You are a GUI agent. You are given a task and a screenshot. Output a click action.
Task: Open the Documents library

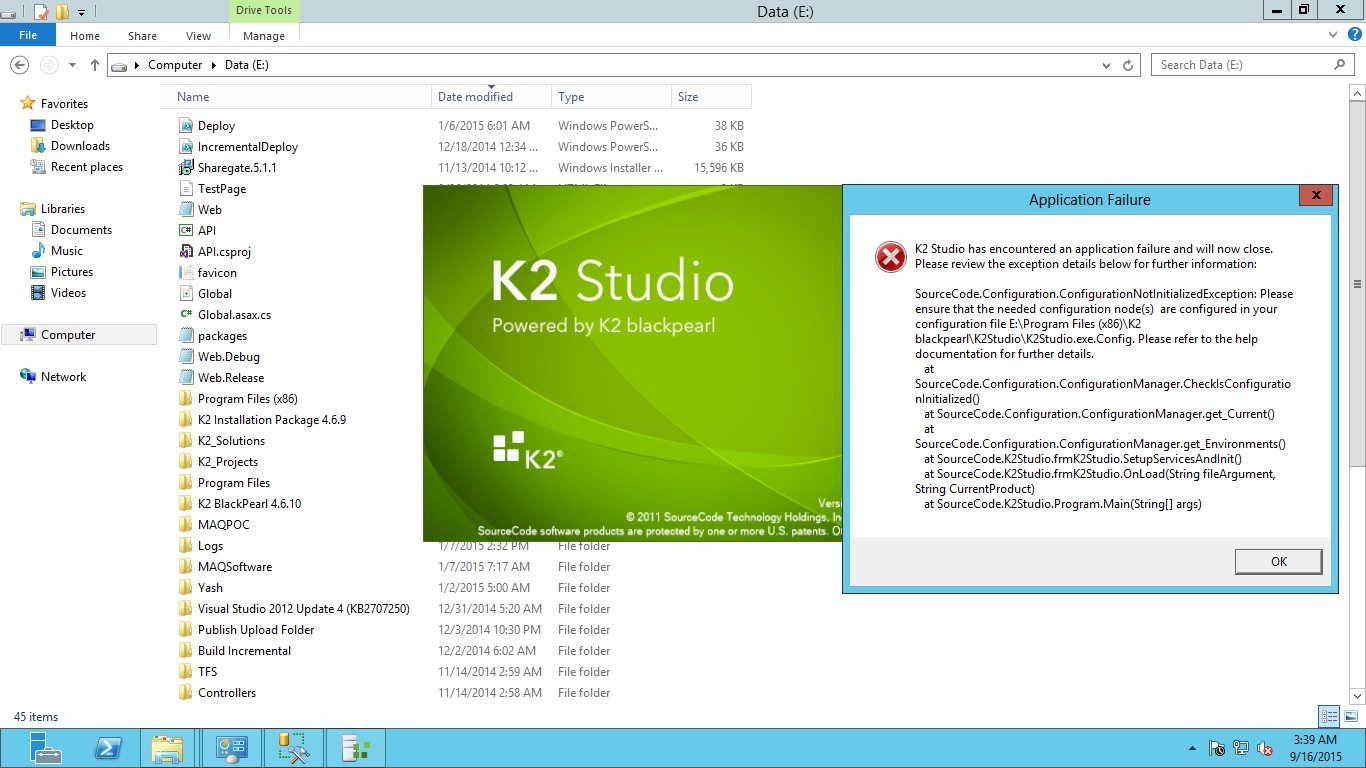click(x=81, y=230)
